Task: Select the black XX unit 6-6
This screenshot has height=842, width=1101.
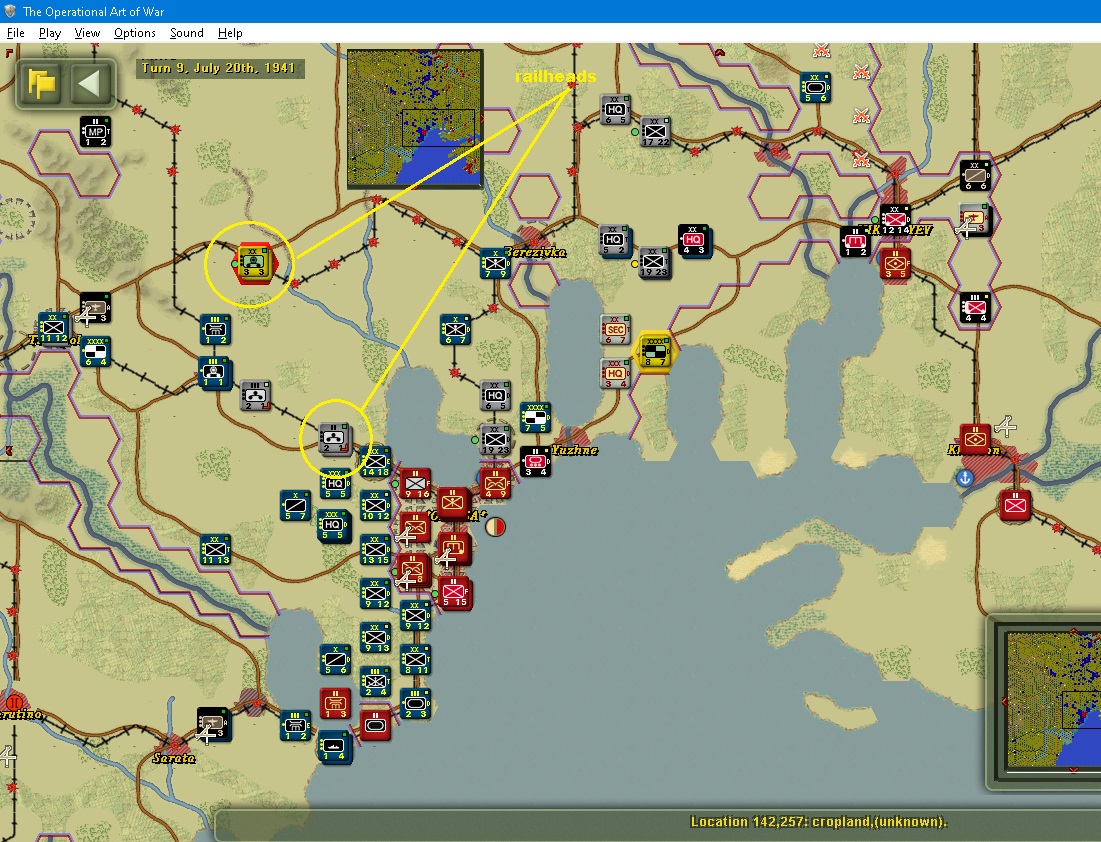Action: click(x=975, y=176)
